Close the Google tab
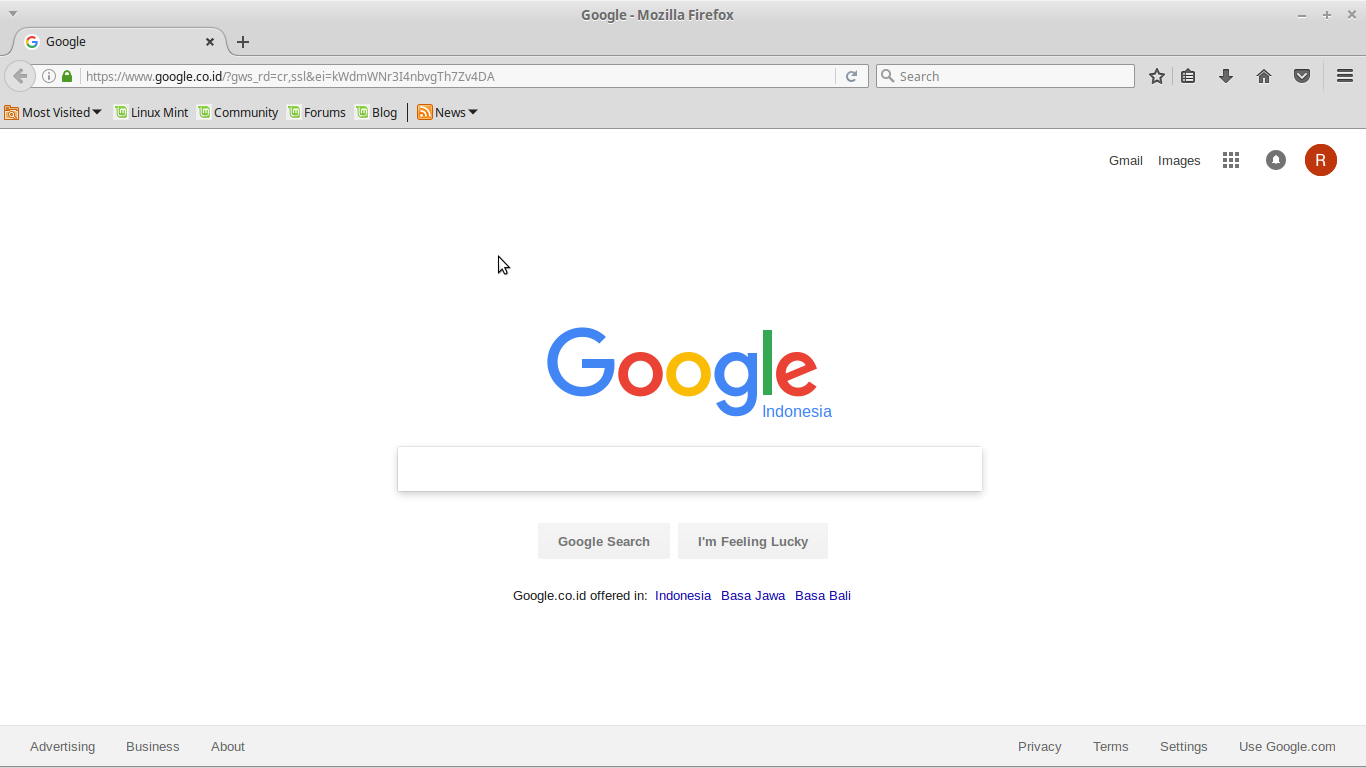 210,42
